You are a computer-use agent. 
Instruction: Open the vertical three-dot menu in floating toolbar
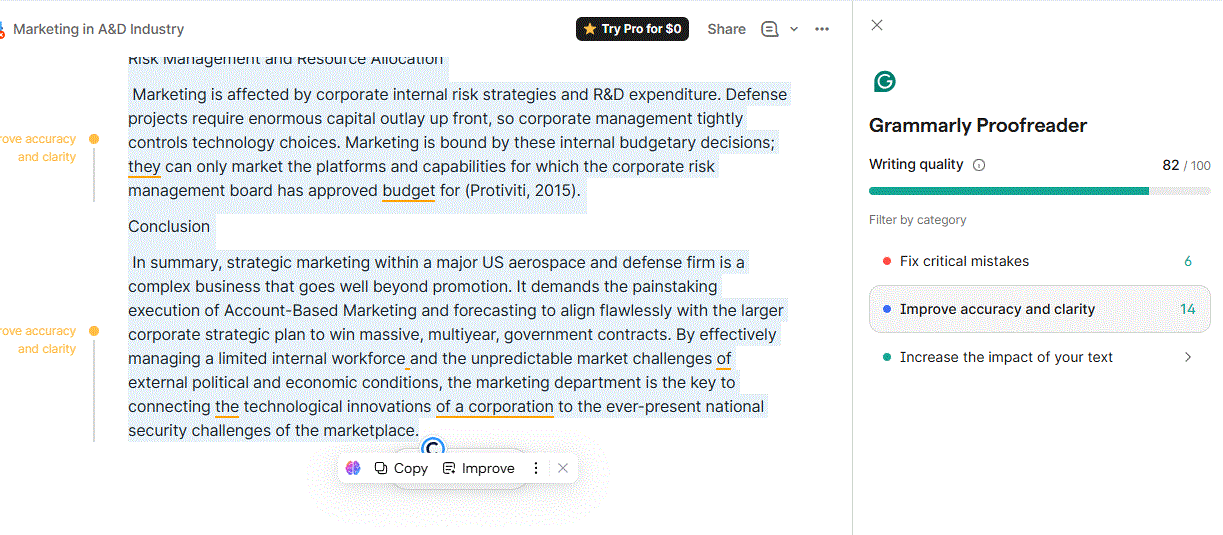[536, 468]
